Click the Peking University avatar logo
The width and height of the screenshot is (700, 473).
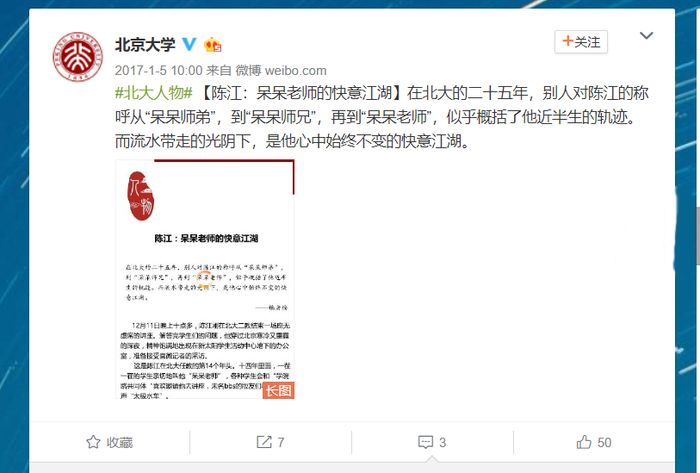[78, 56]
